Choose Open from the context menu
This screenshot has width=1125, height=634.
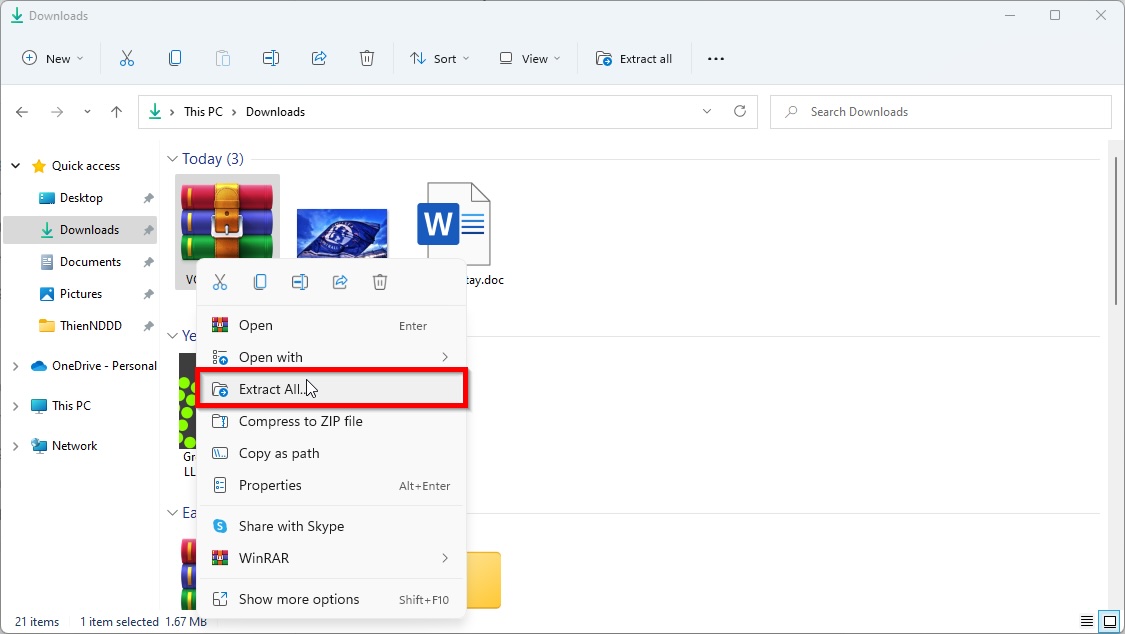(331, 326)
